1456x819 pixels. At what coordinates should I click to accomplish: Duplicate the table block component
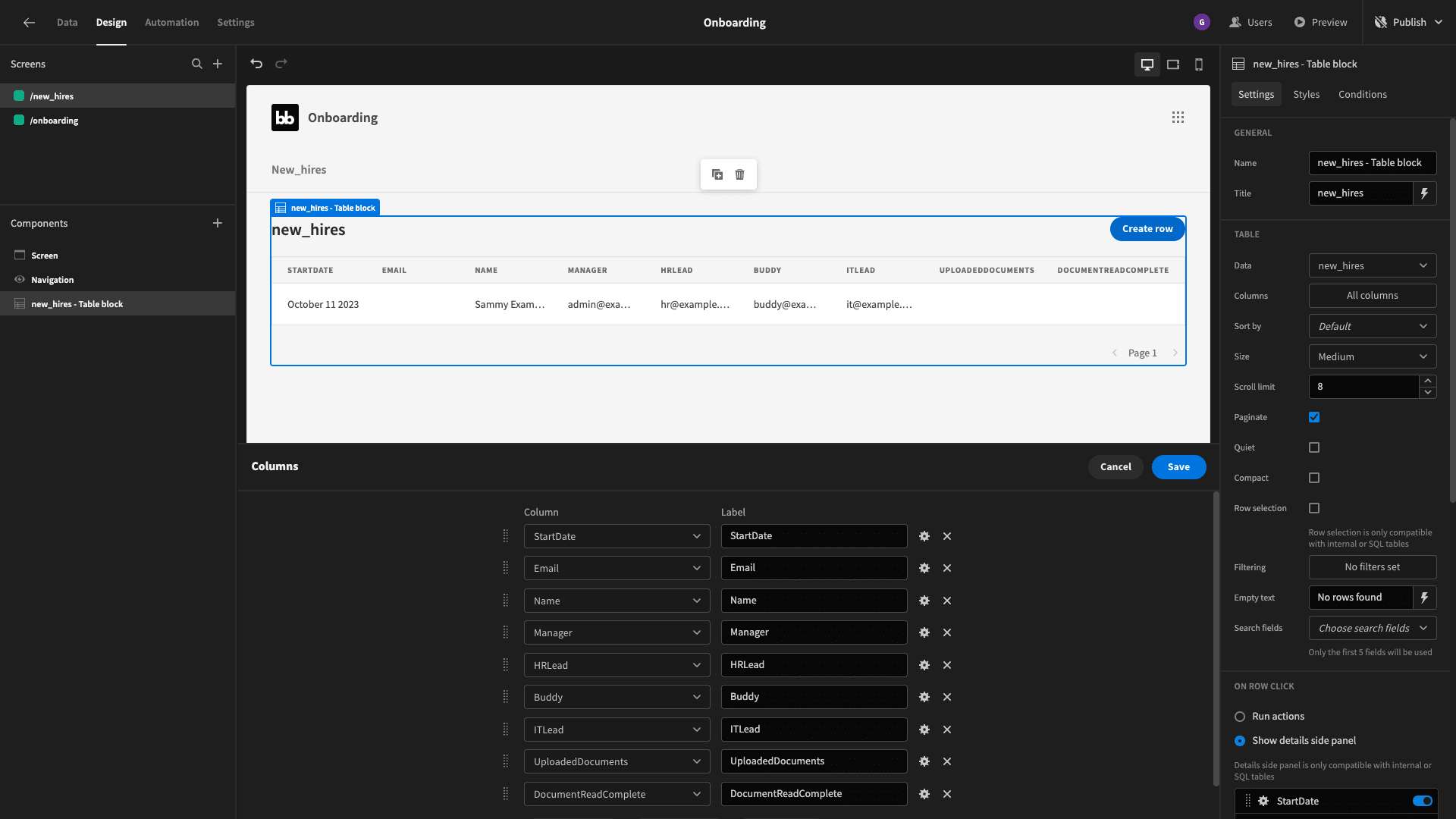point(717,174)
